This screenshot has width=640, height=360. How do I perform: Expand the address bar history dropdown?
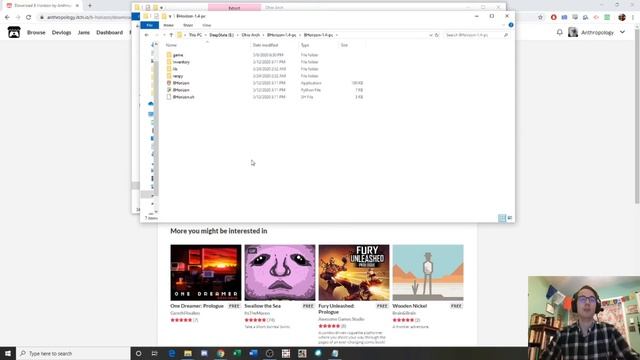click(431, 35)
